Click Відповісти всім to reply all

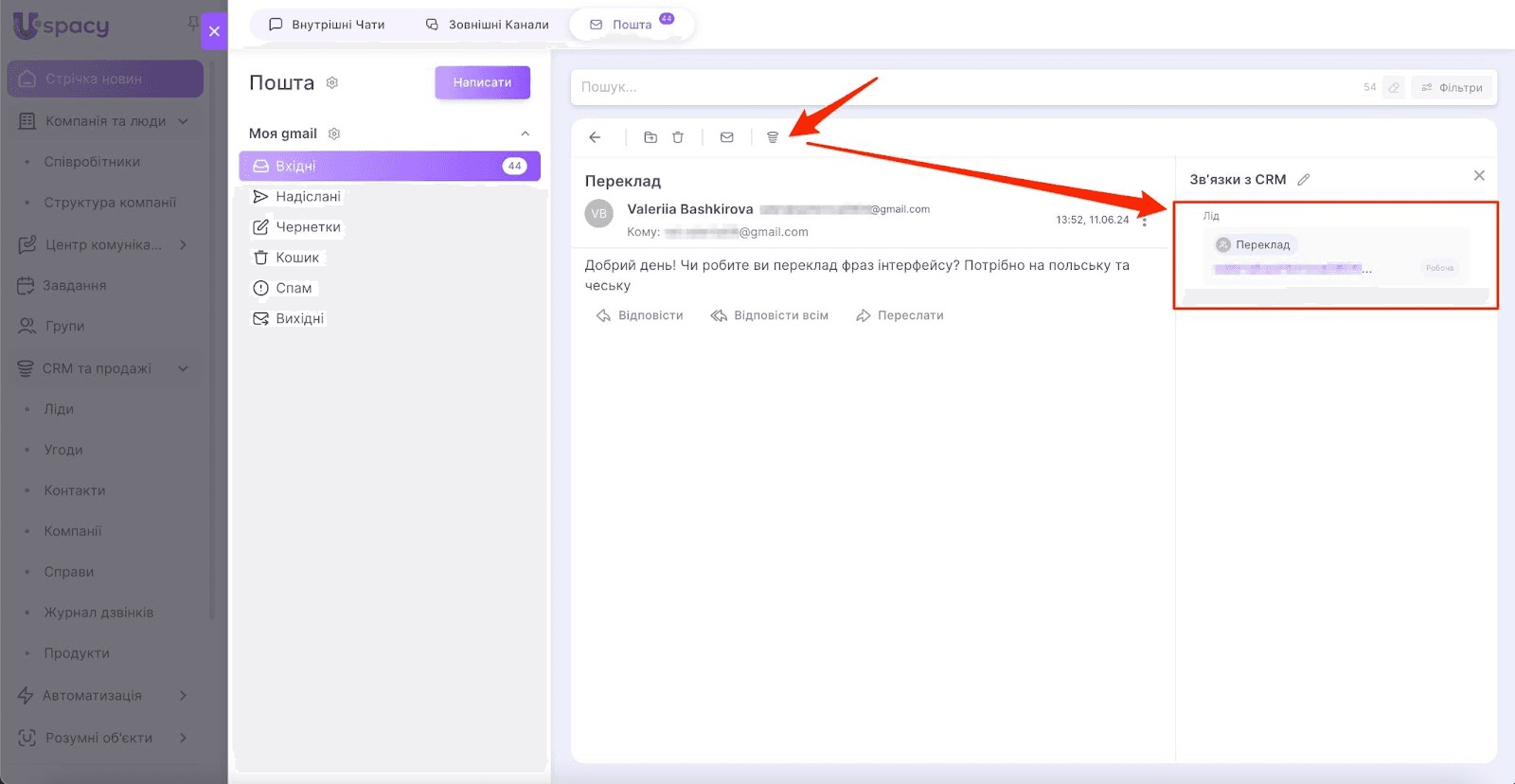770,315
